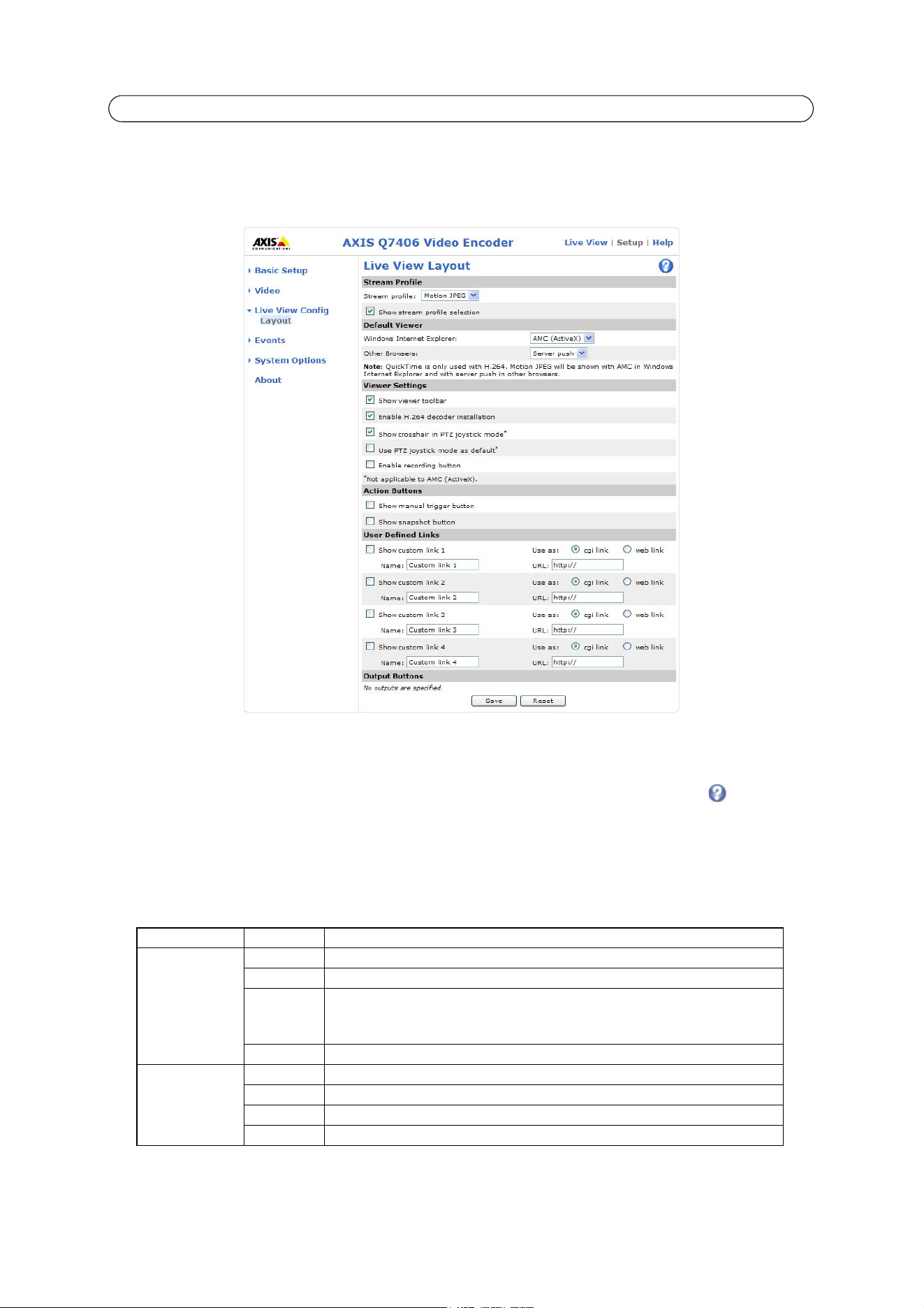
Task: Expand Video menu section
Action: click(267, 291)
